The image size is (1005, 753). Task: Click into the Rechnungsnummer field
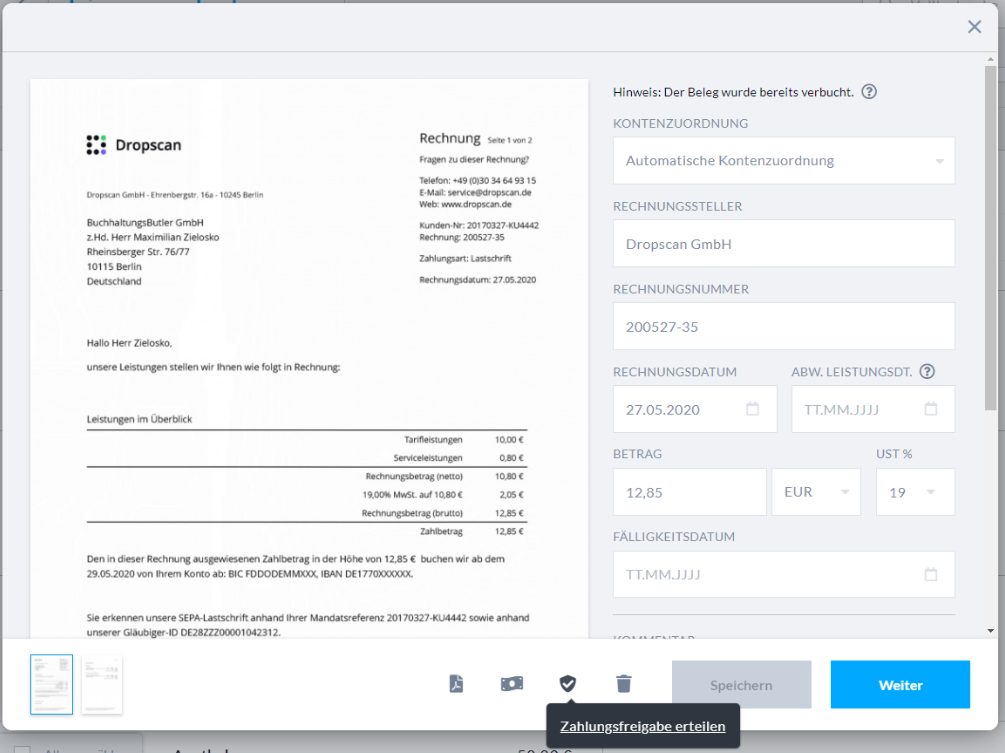coord(783,327)
